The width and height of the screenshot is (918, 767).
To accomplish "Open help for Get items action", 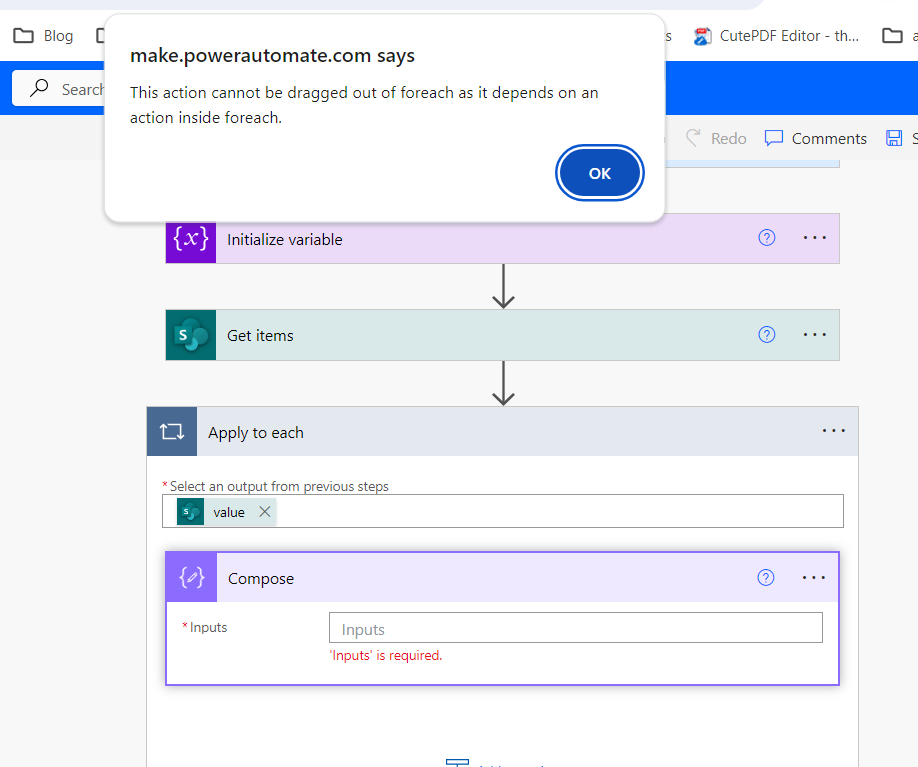I will tap(767, 335).
